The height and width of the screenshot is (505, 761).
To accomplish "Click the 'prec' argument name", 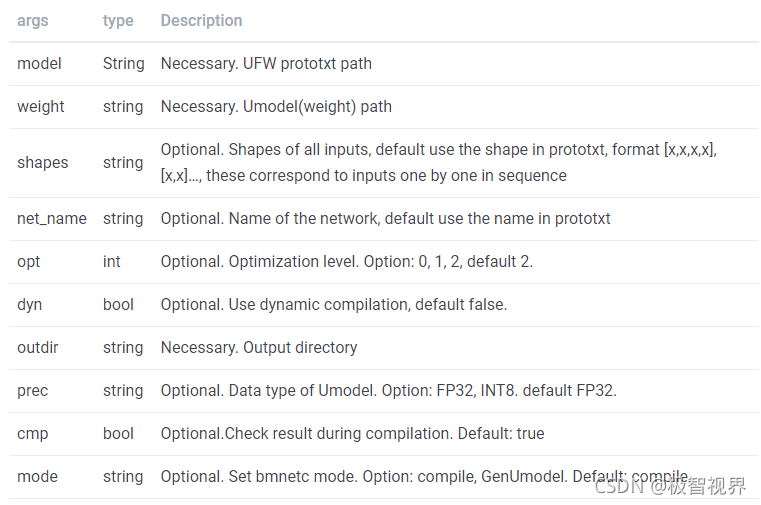I will (x=33, y=390).
